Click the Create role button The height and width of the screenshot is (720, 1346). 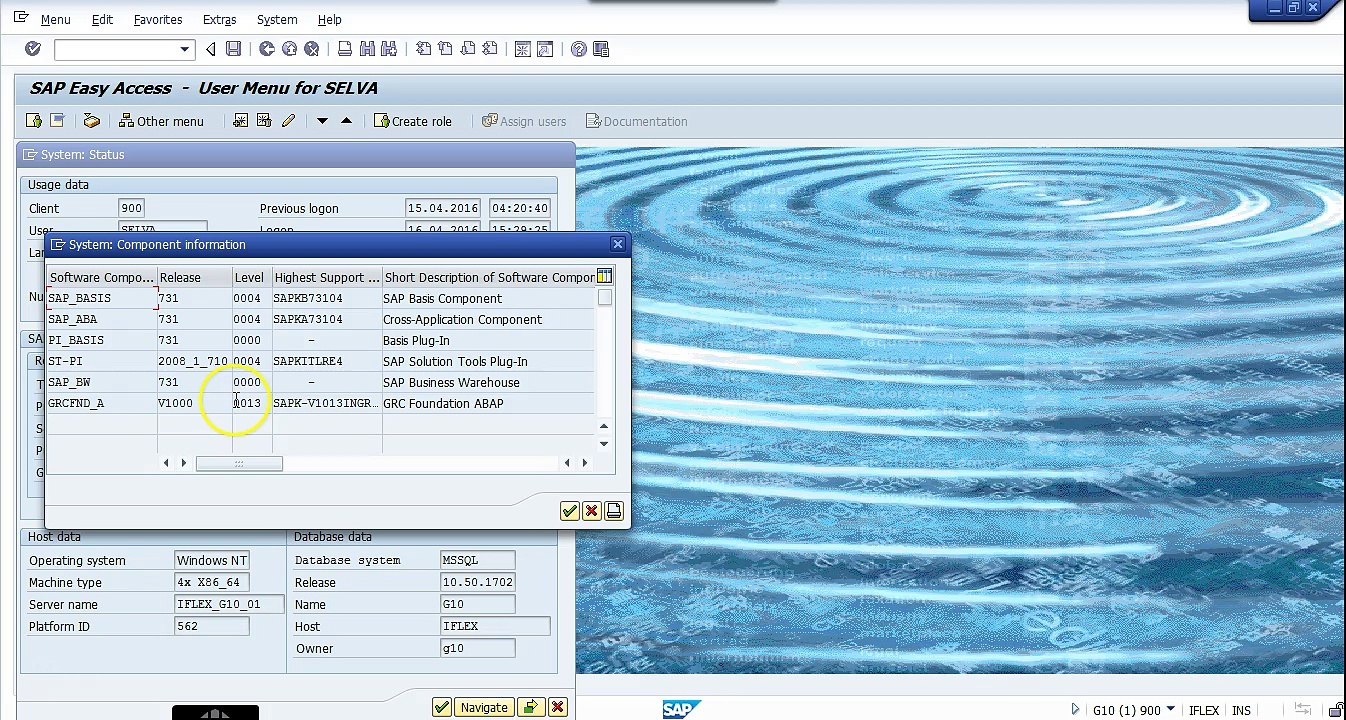pos(413,121)
